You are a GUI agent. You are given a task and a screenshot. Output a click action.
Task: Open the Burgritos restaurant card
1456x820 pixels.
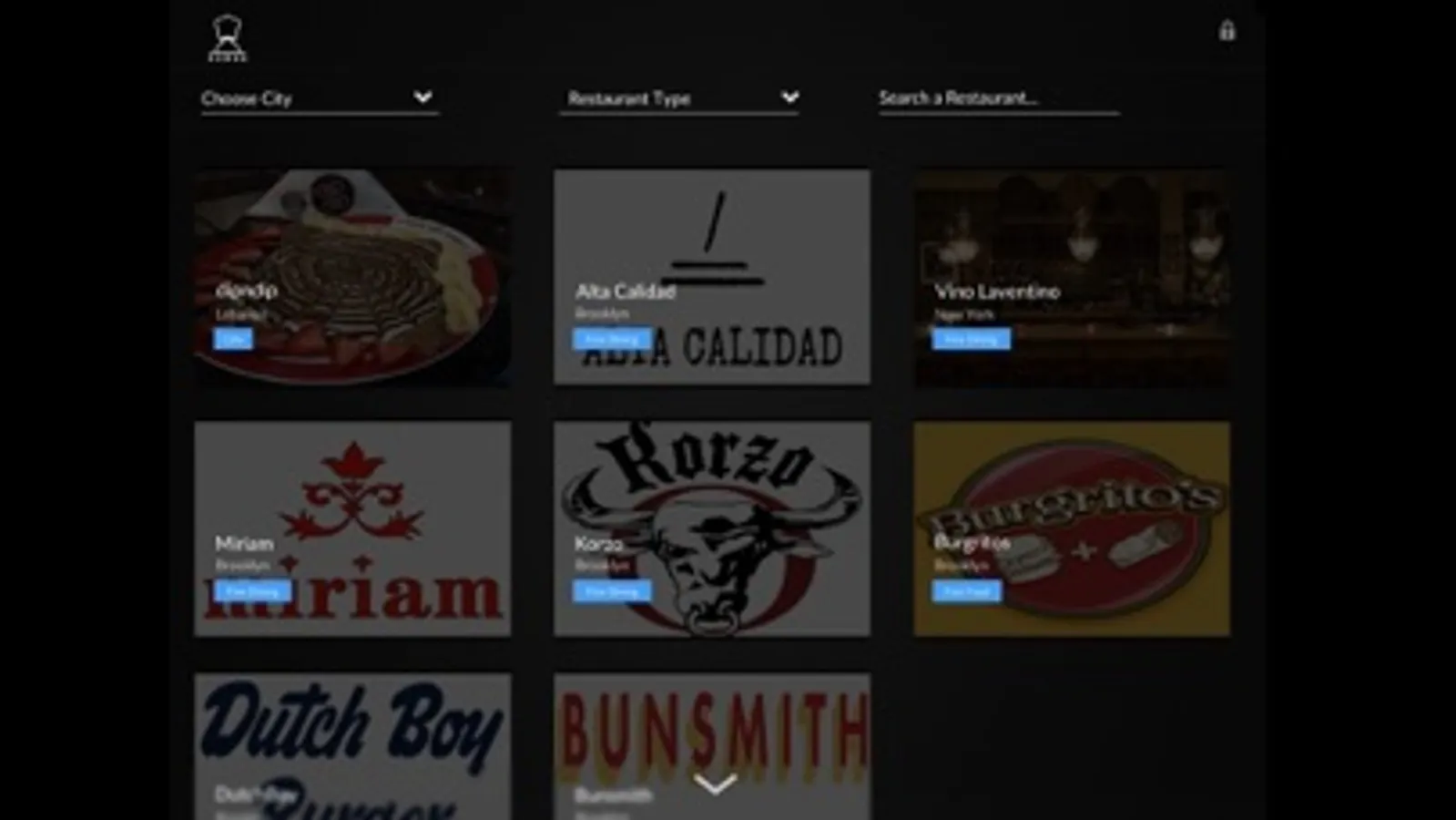[x=1072, y=528]
